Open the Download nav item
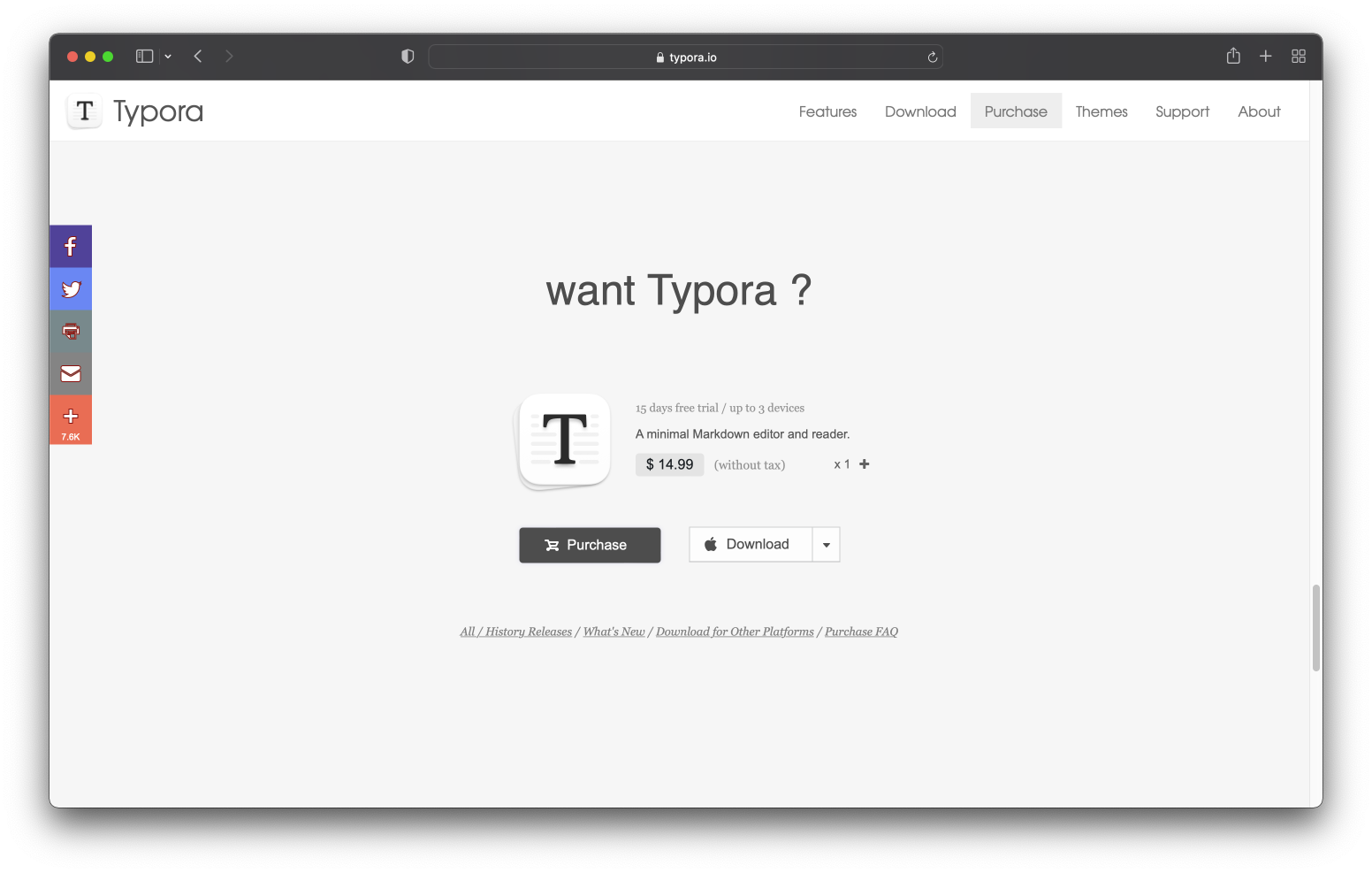 [920, 111]
